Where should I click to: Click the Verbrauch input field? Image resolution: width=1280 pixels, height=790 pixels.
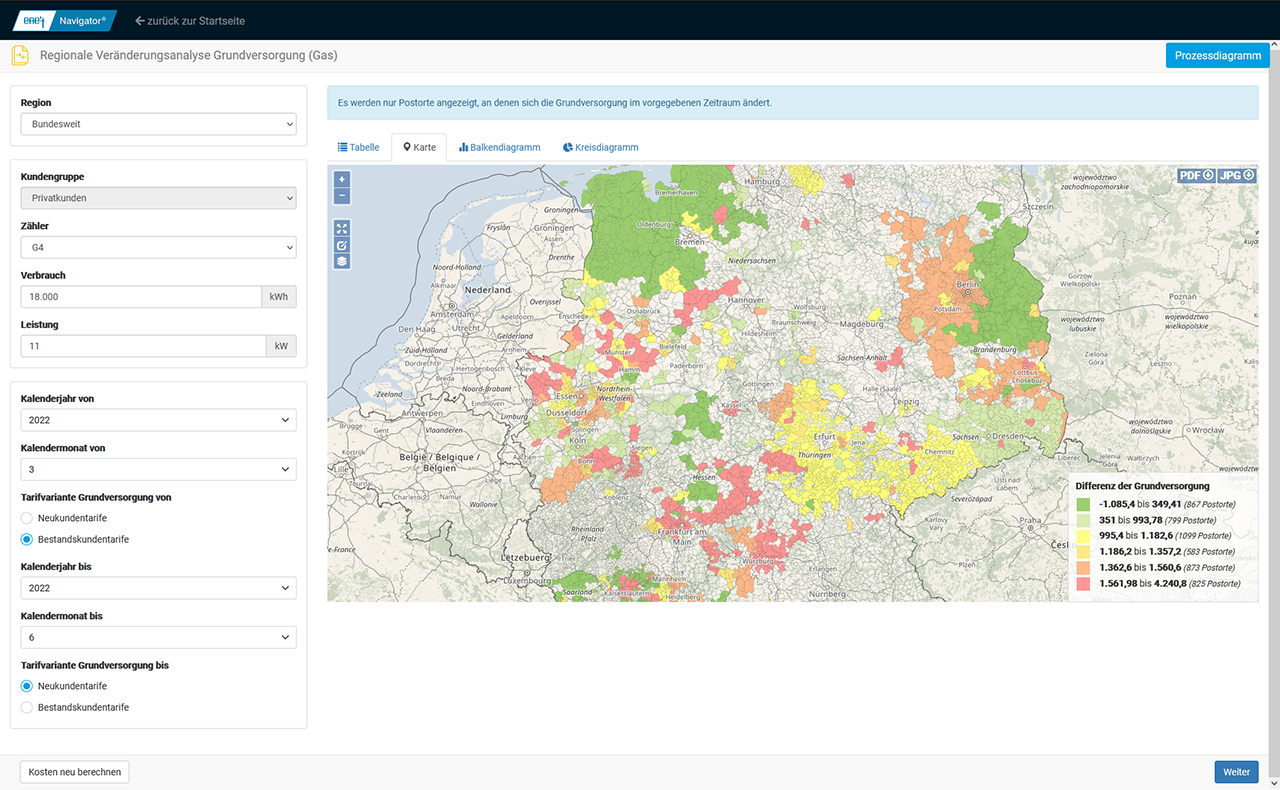click(x=141, y=297)
